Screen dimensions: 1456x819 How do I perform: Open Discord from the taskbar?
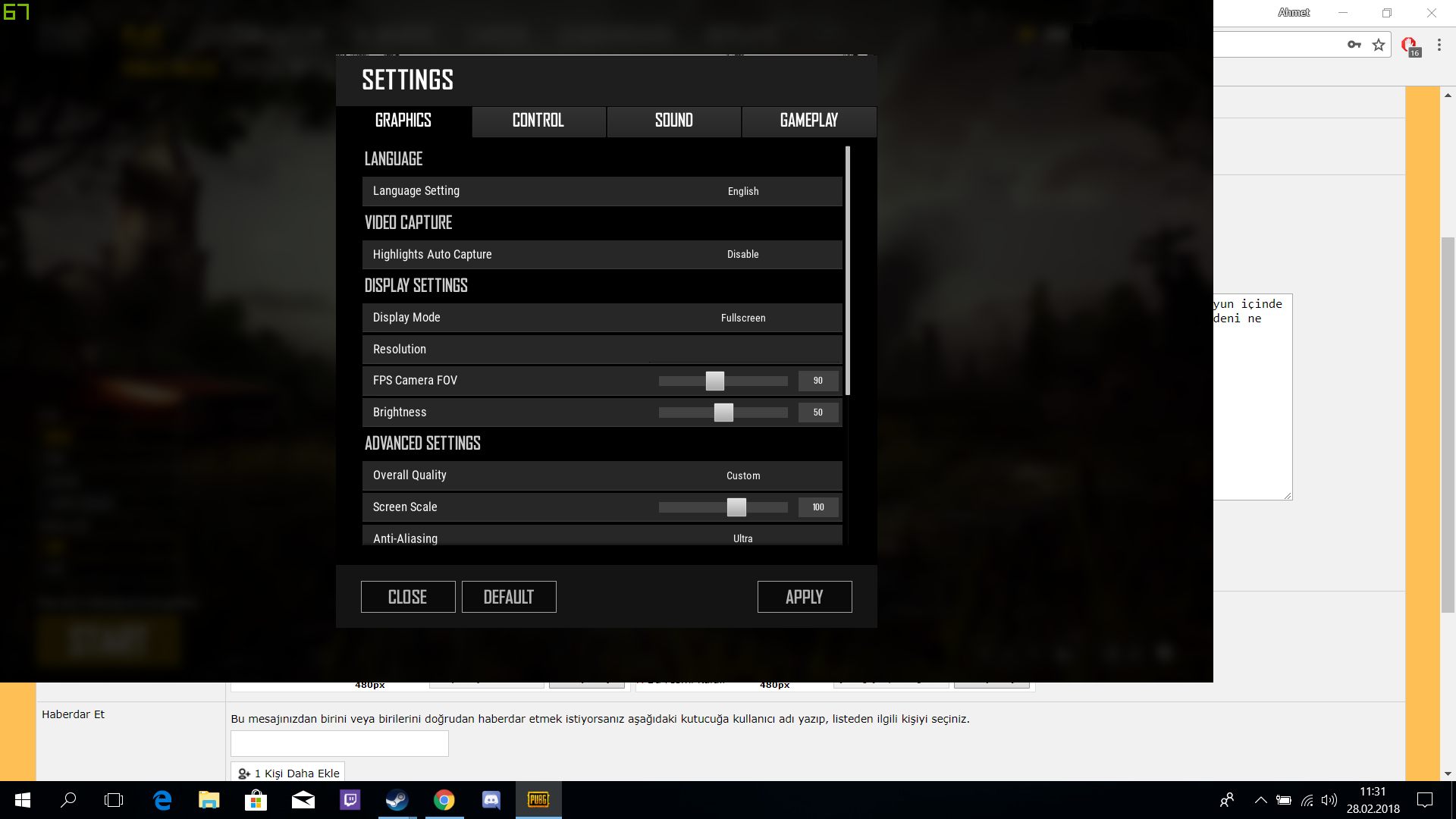pyautogui.click(x=491, y=800)
